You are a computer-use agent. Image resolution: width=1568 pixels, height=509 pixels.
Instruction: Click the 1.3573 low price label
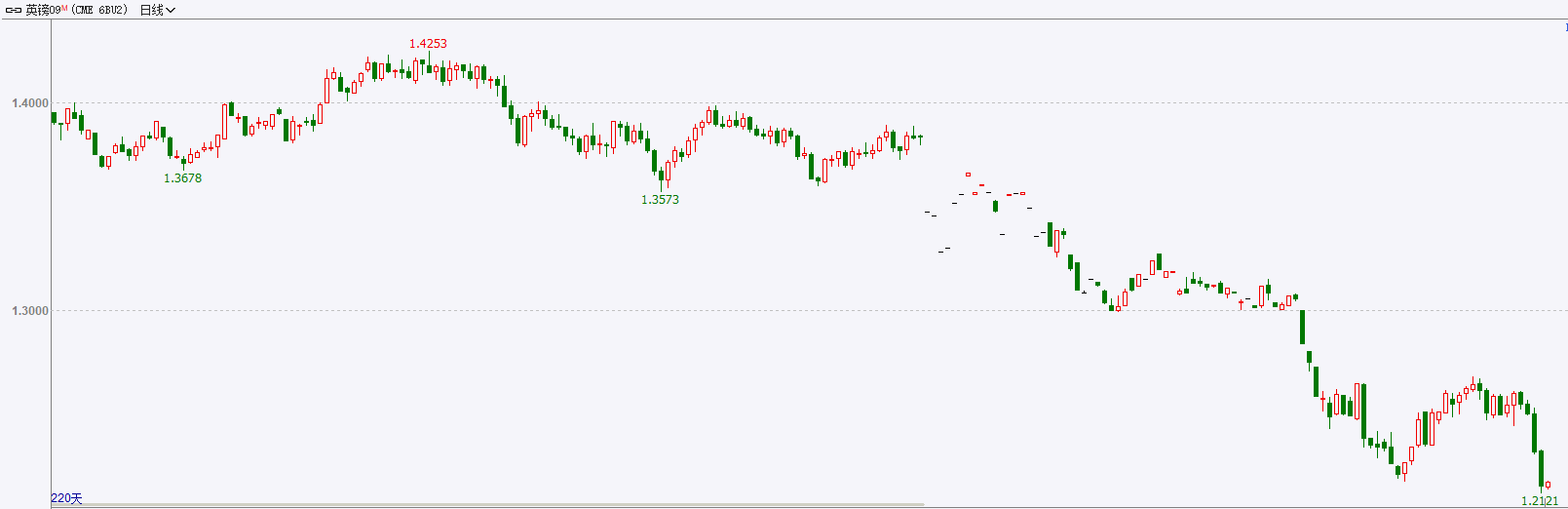(x=660, y=200)
